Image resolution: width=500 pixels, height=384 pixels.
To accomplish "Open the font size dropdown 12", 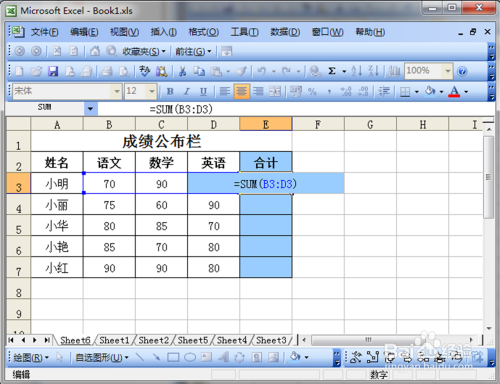I will click(152, 91).
